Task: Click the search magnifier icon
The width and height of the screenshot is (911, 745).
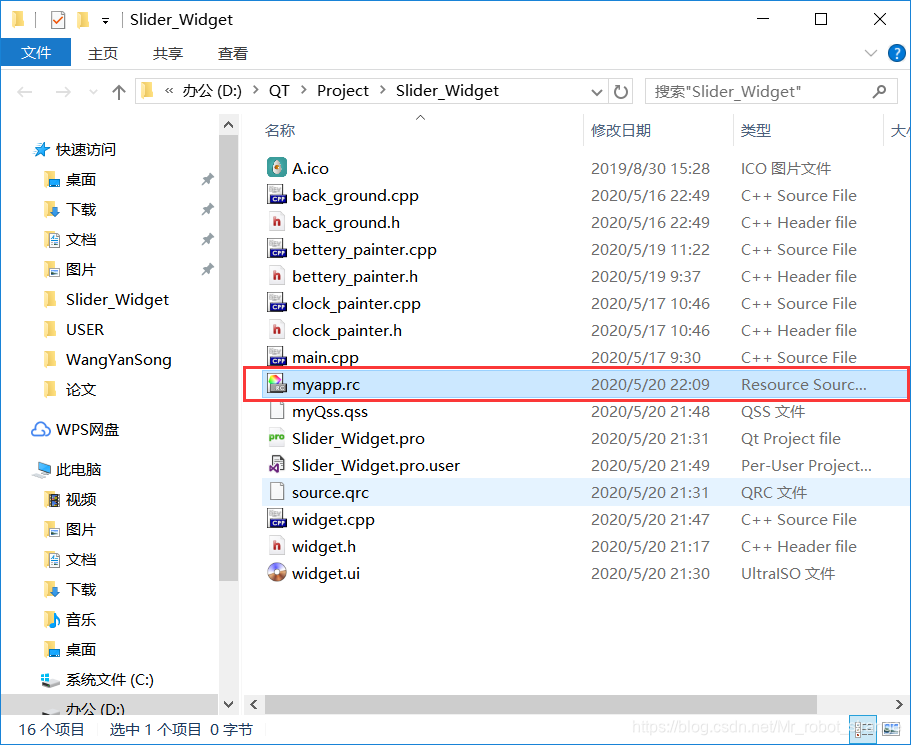Action: click(879, 91)
